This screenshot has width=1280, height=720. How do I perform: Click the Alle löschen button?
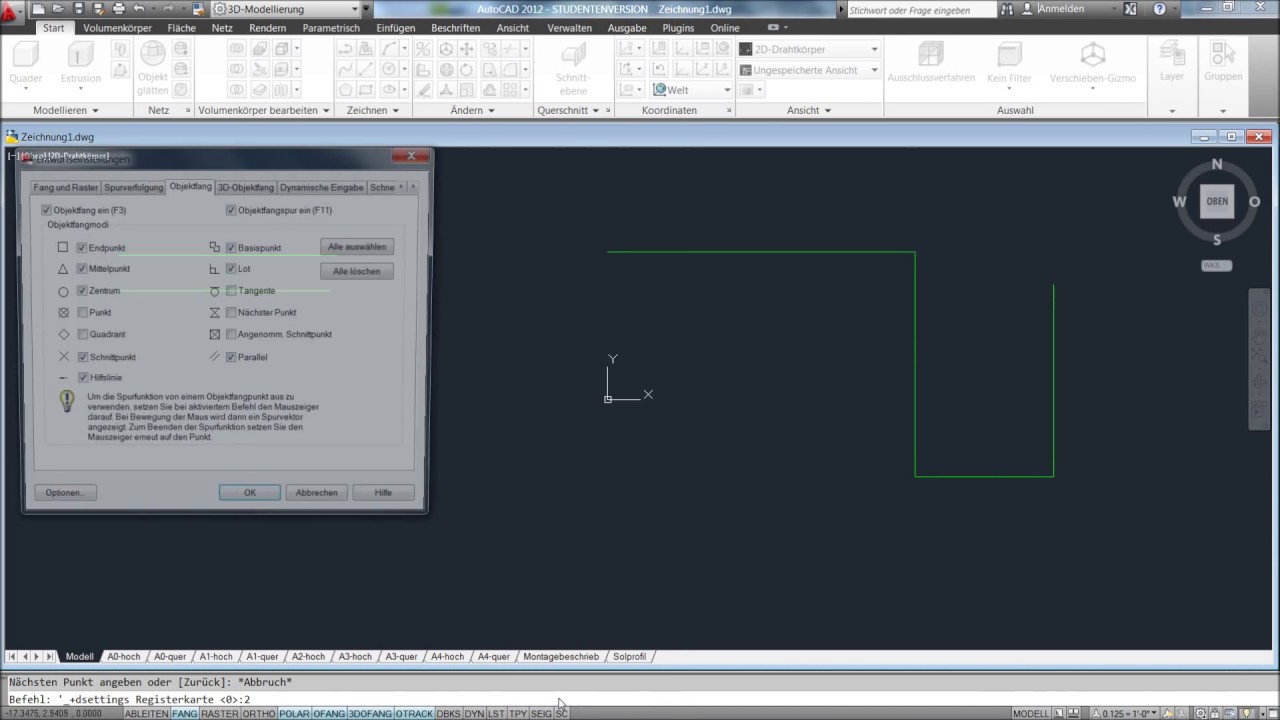357,271
